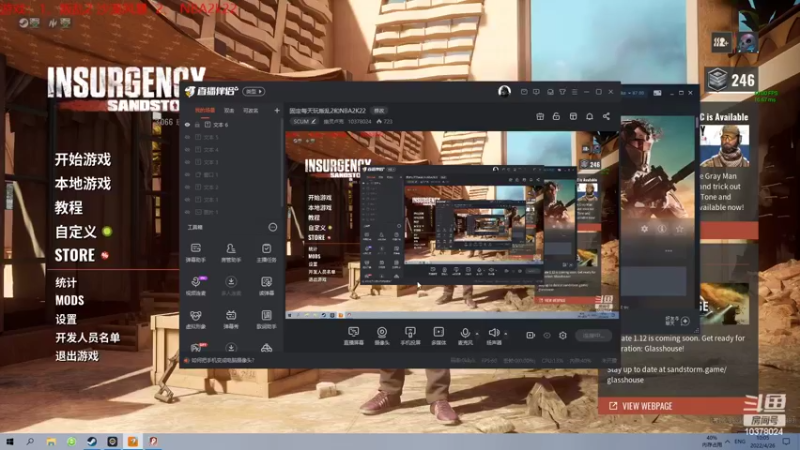The width and height of the screenshot is (800, 450).
Task: Open the friends icon in game's top corner
Action: pyautogui.click(x=721, y=42)
